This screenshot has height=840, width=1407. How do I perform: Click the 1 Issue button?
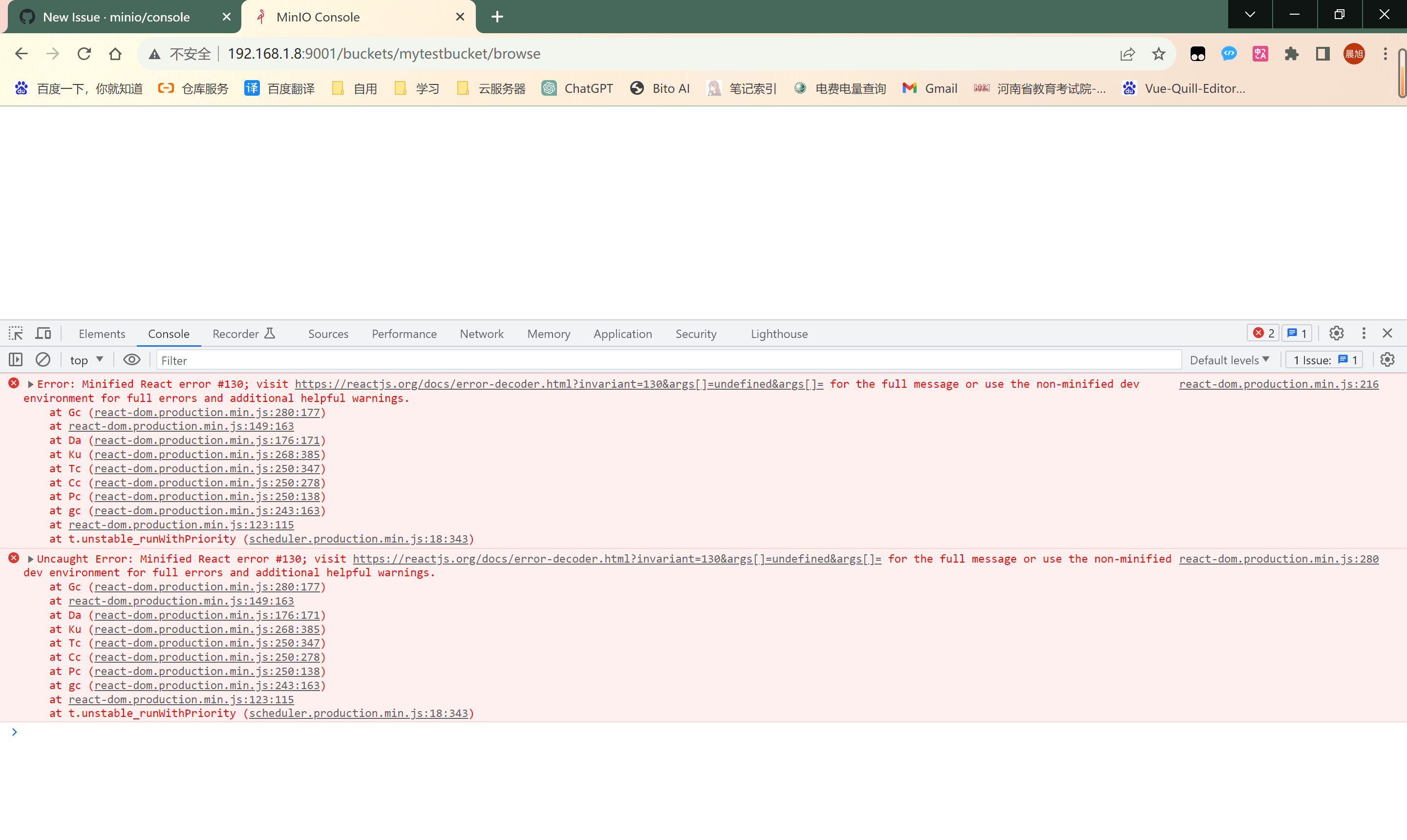(1324, 360)
